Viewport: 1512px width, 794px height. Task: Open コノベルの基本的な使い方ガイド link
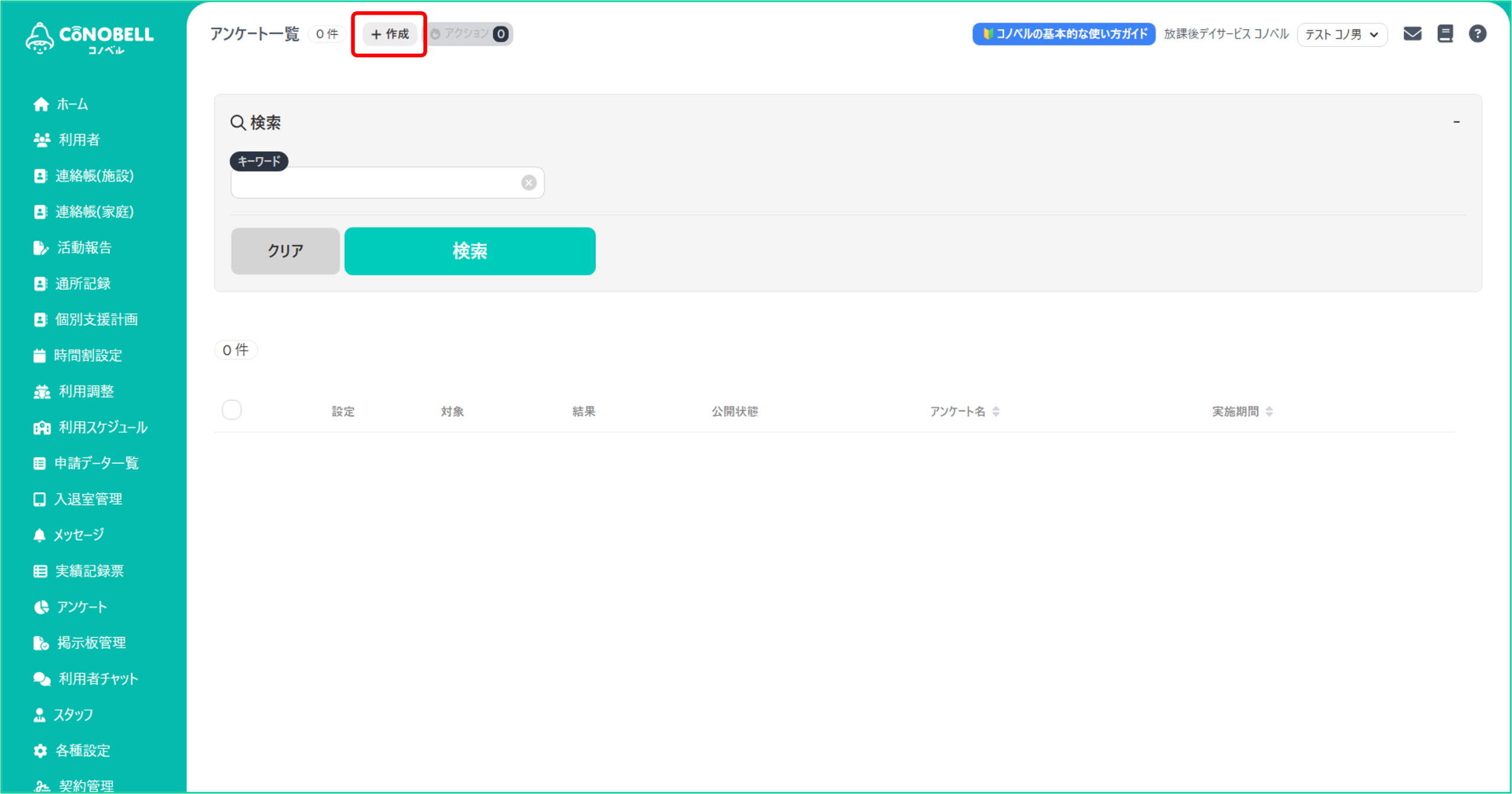coord(1064,34)
